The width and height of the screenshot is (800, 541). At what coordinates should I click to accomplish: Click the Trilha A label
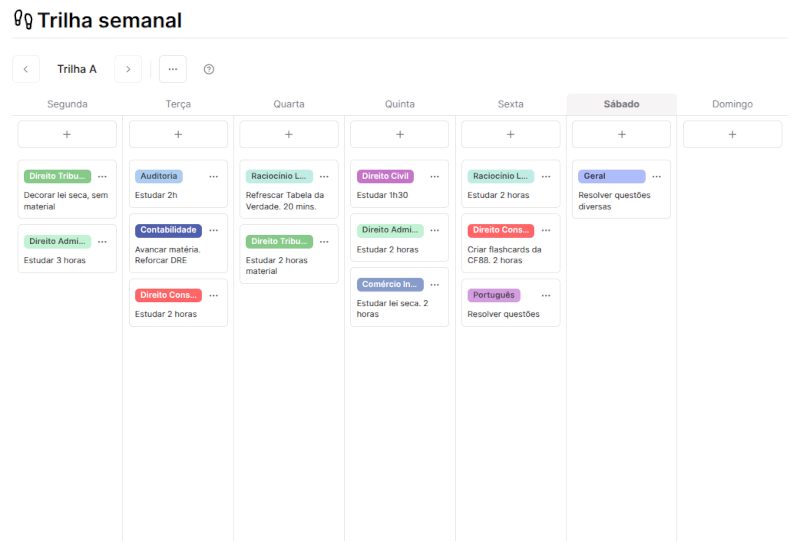pos(77,69)
